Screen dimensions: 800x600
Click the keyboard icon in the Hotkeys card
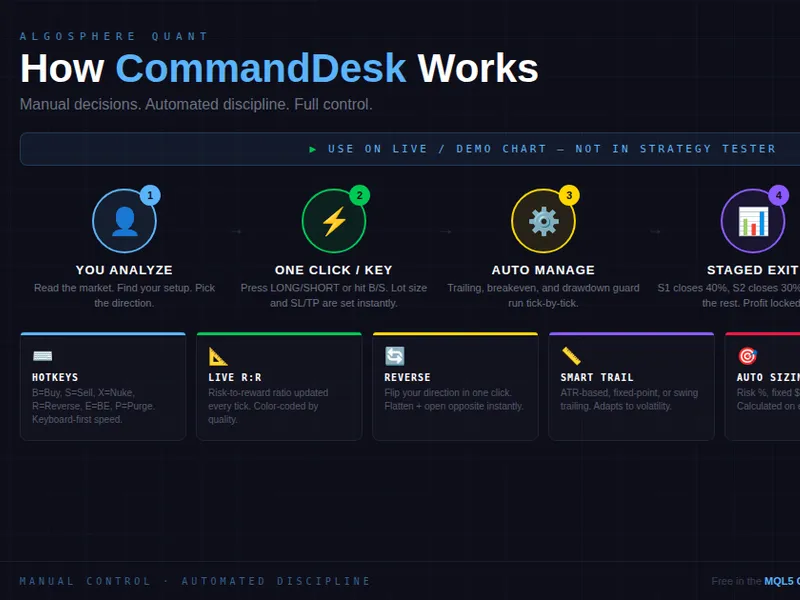42,356
